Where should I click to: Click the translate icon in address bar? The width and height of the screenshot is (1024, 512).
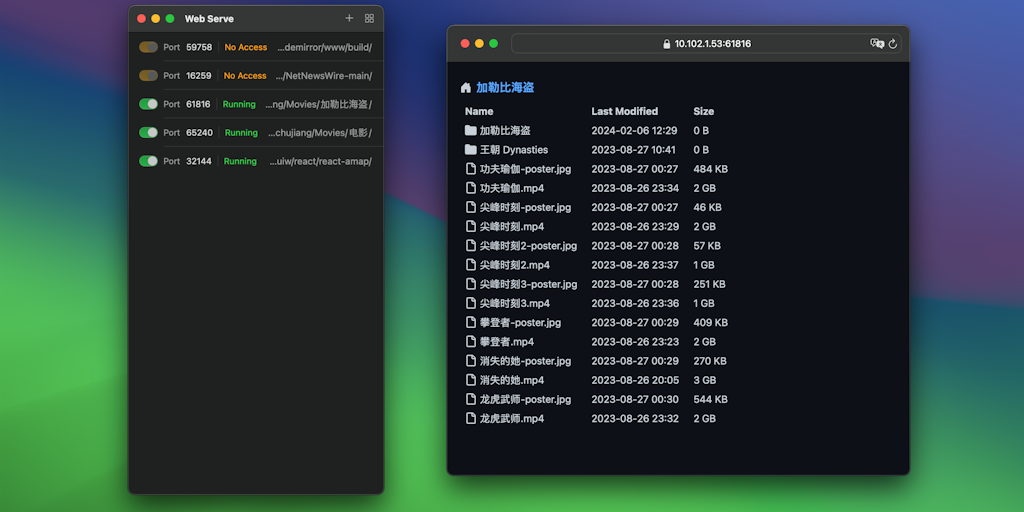pos(877,44)
